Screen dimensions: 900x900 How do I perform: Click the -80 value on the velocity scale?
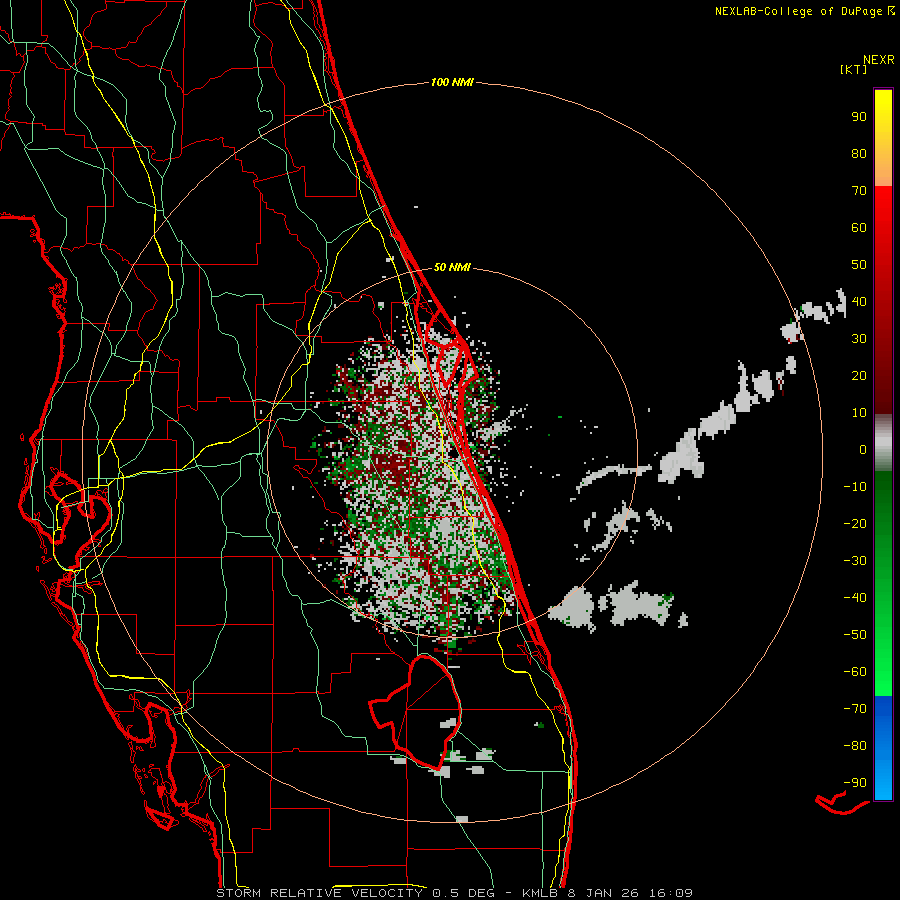pos(855,746)
